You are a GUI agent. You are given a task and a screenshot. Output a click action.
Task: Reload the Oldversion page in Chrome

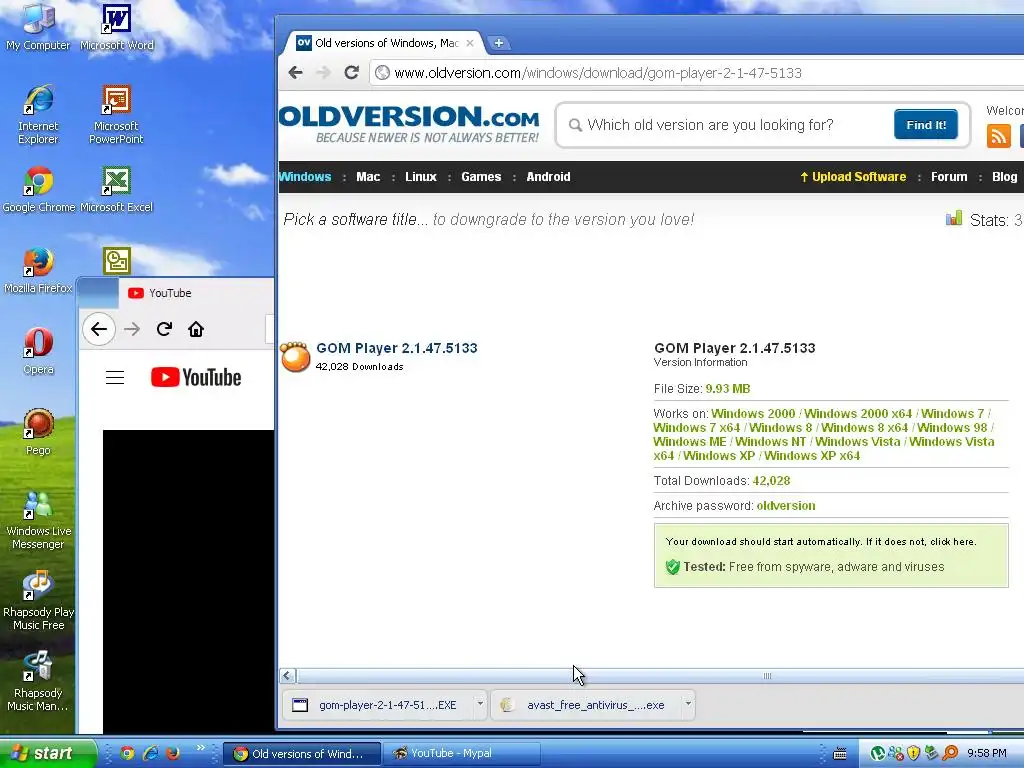(351, 72)
